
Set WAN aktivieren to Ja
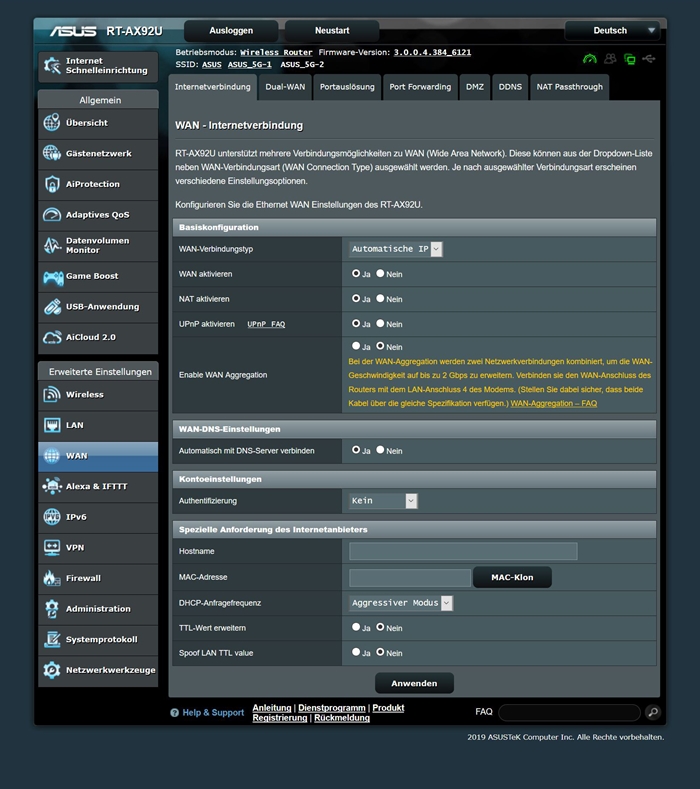(356, 273)
